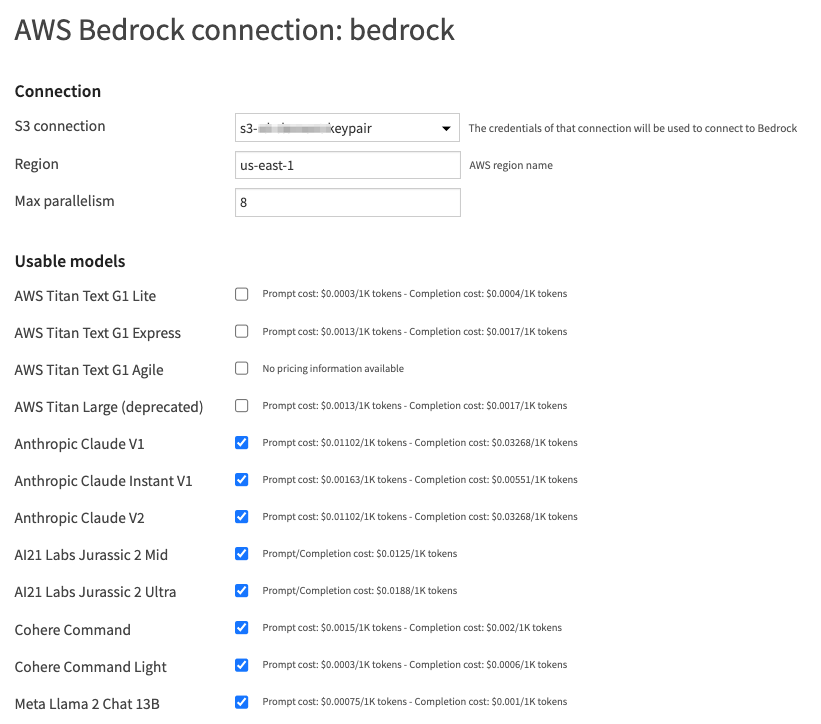Click the AWS Bedrock connection page title
This screenshot has height=724, width=821.
pos(233,30)
